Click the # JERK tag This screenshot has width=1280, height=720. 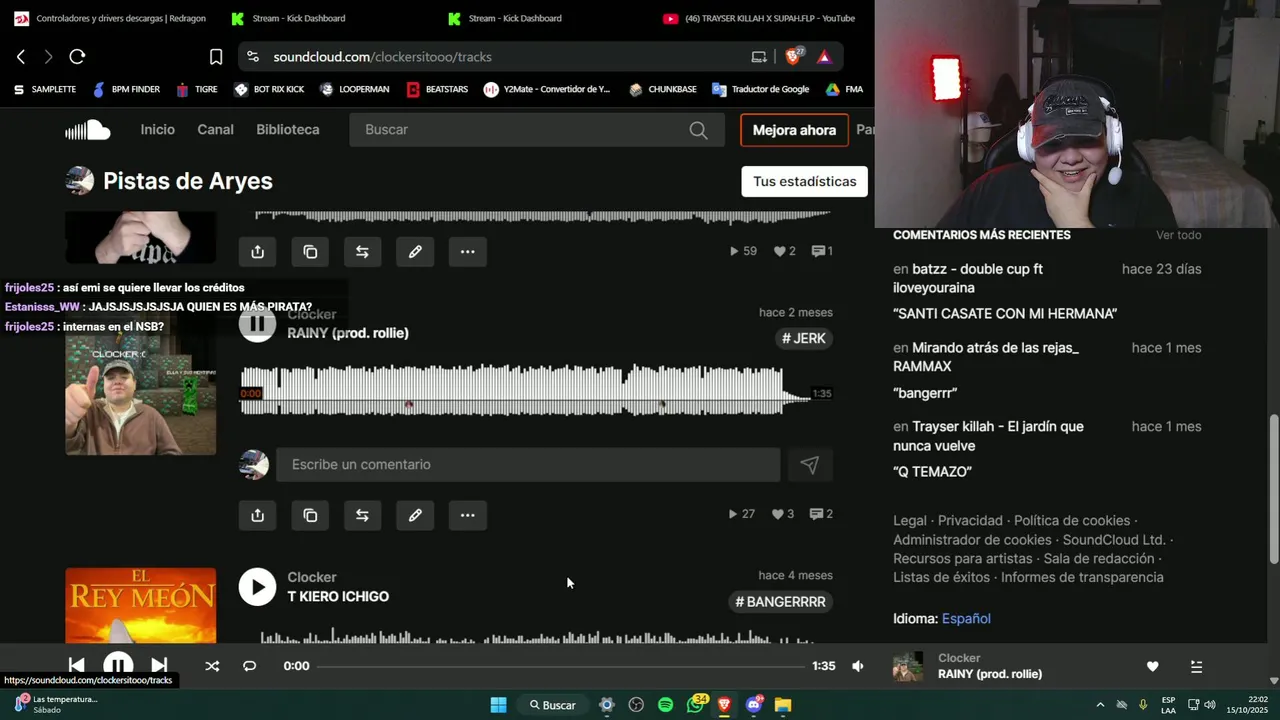pyautogui.click(x=804, y=338)
